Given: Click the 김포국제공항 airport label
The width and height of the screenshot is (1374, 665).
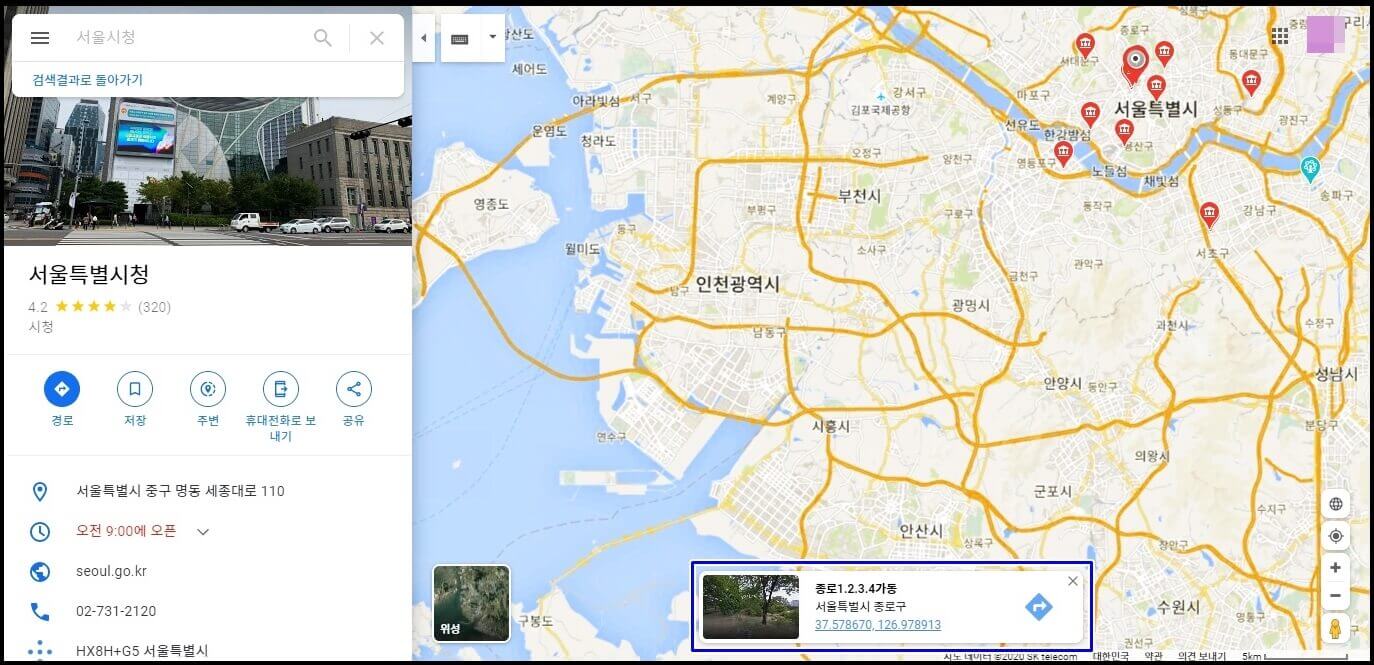Looking at the screenshot, I should tap(880, 110).
